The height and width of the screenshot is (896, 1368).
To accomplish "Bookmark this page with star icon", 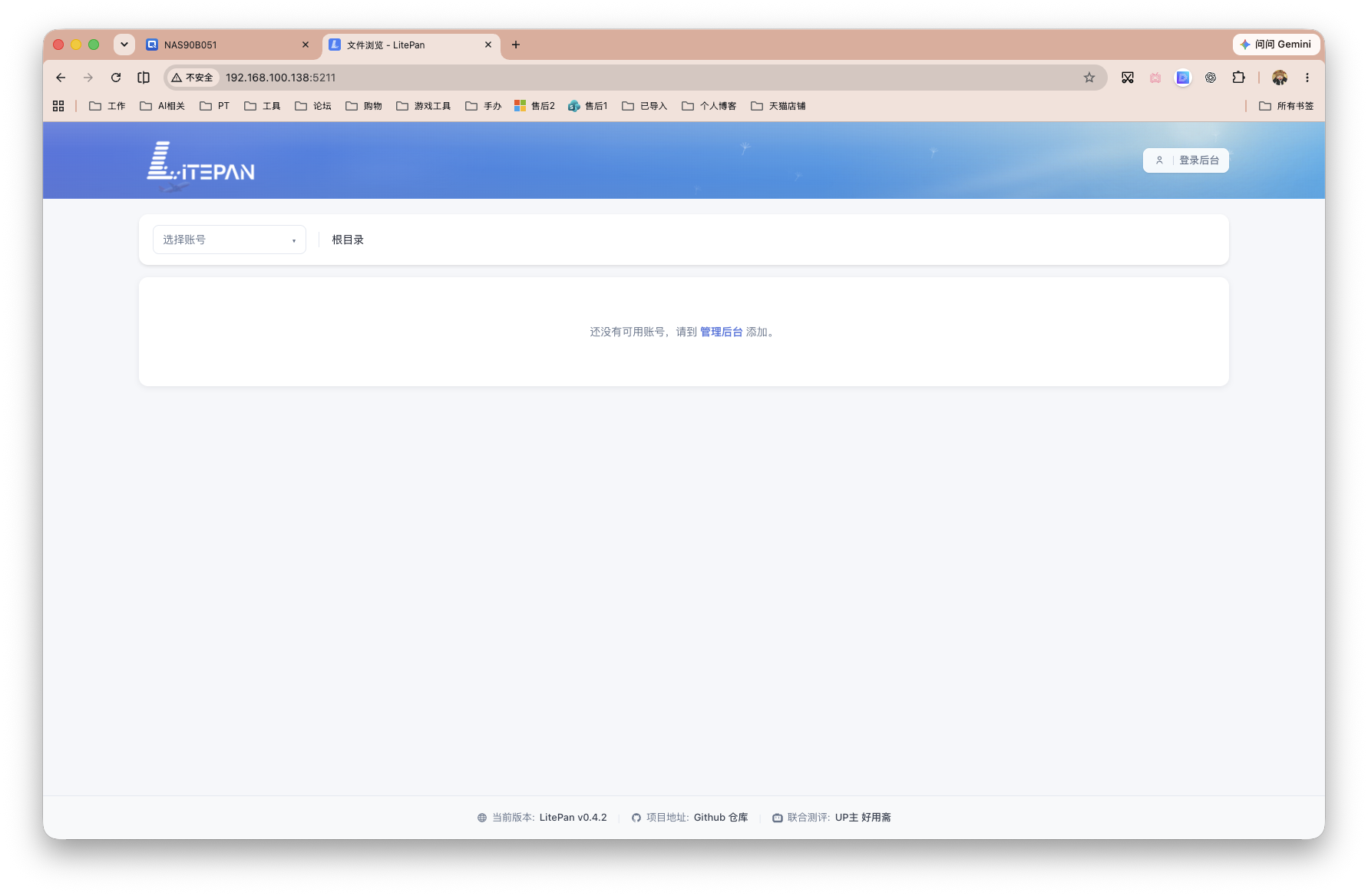I will tap(1089, 78).
